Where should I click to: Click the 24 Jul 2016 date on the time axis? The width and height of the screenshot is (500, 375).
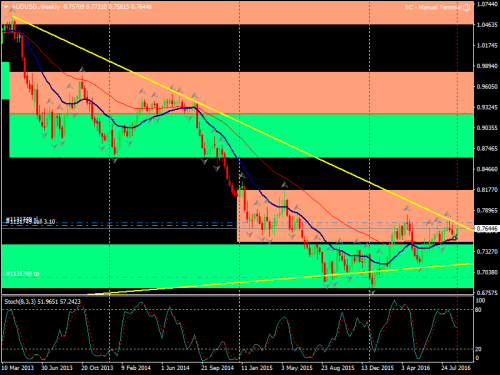coord(456,368)
